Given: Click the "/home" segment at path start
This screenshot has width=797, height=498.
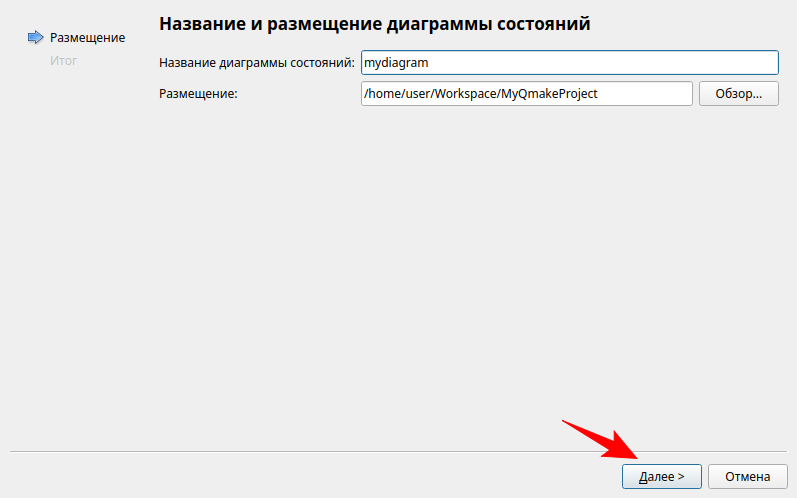Looking at the screenshot, I should 381,94.
